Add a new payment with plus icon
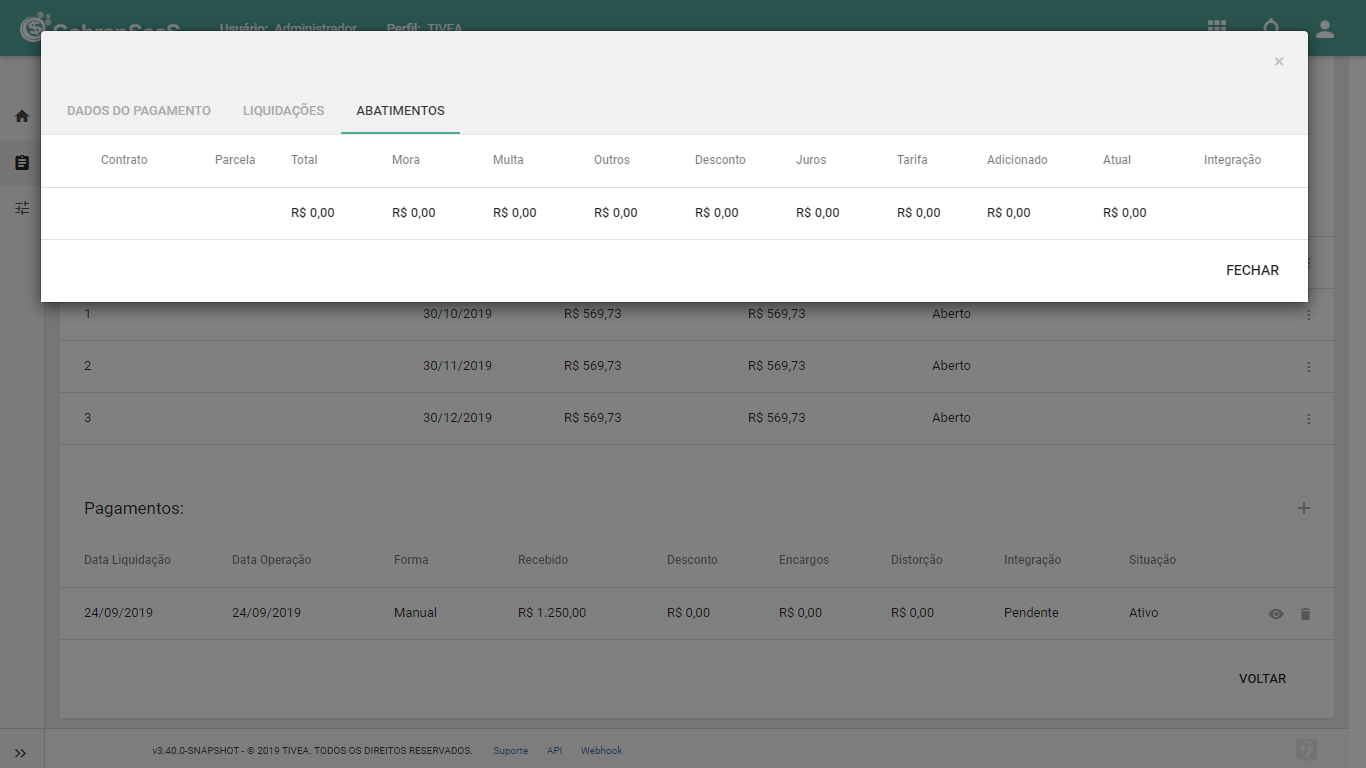The image size is (1366, 768). (x=1304, y=508)
